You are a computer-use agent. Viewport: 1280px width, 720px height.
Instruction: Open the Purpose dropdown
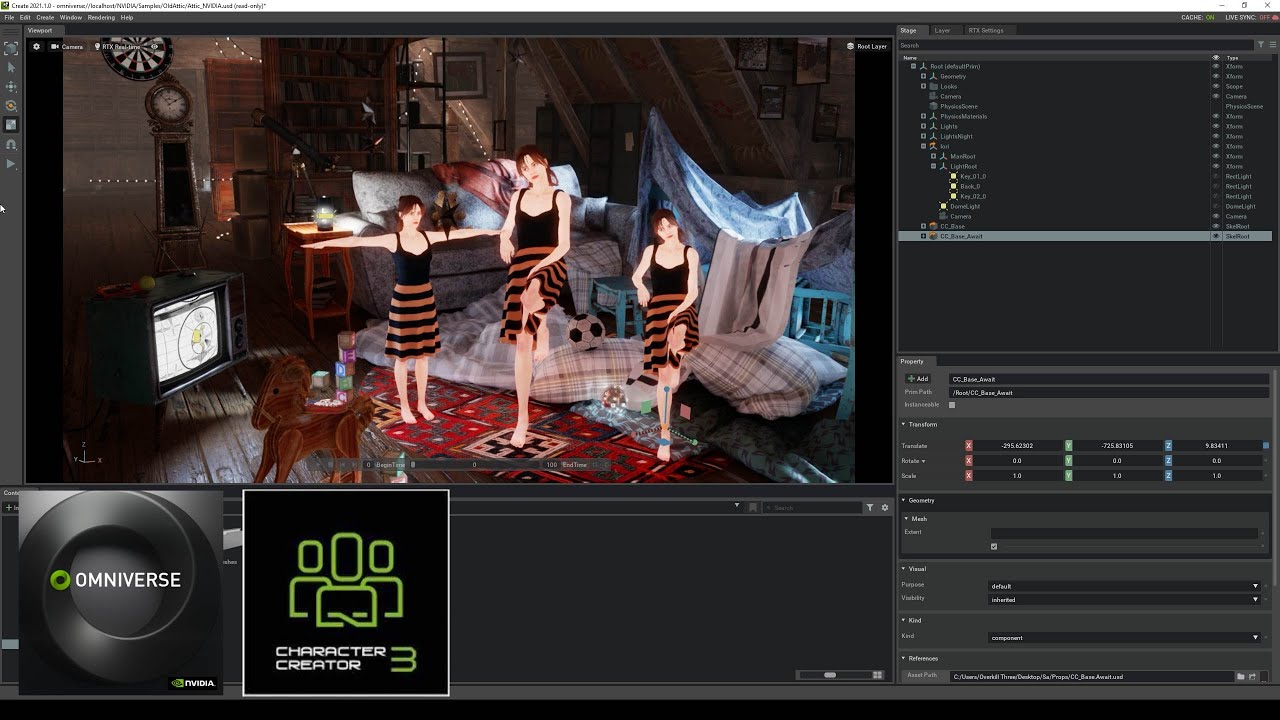(1125, 586)
